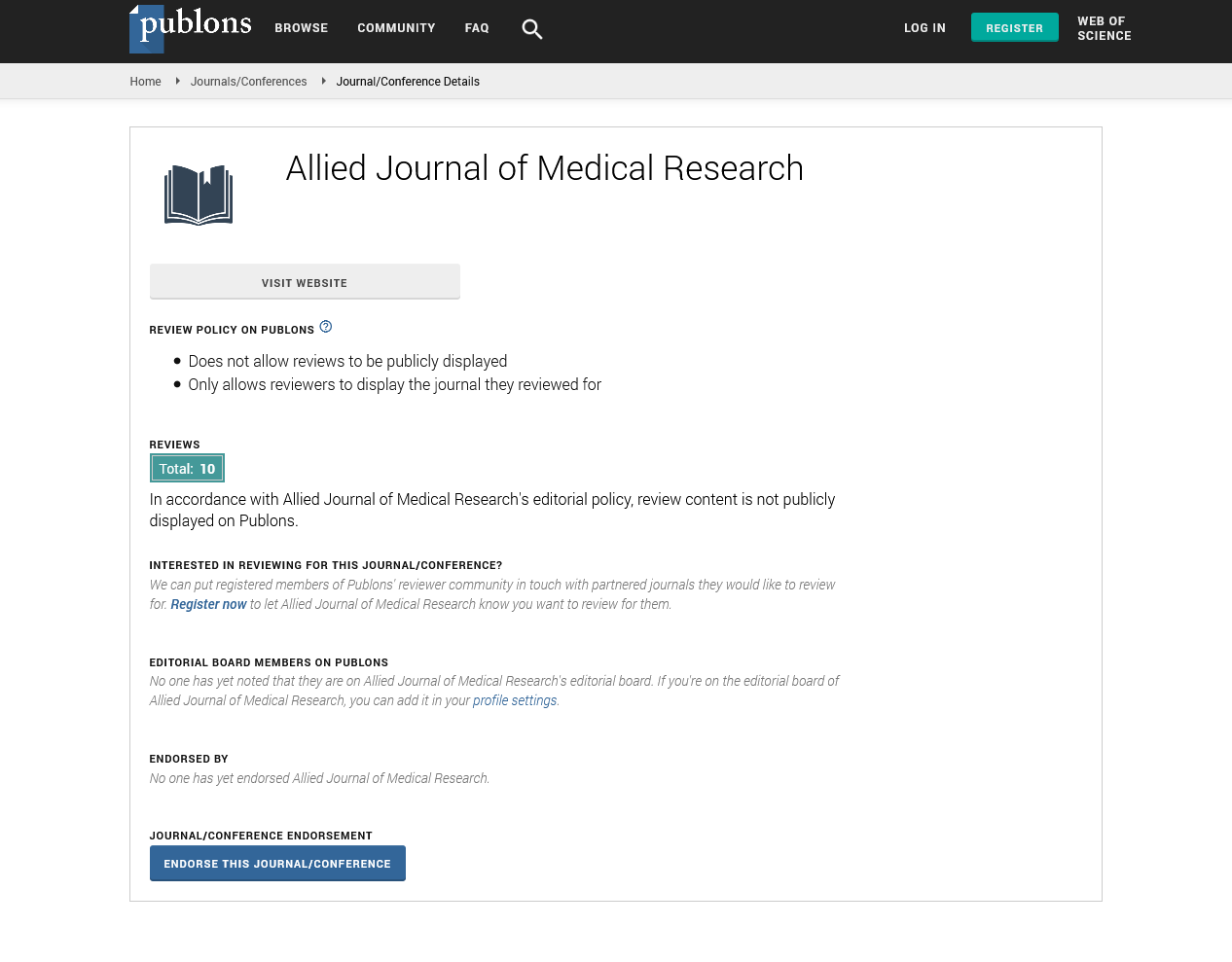Image resolution: width=1232 pixels, height=962 pixels.
Task: Select the Journal/Conference Details breadcrumb
Action: tap(408, 82)
